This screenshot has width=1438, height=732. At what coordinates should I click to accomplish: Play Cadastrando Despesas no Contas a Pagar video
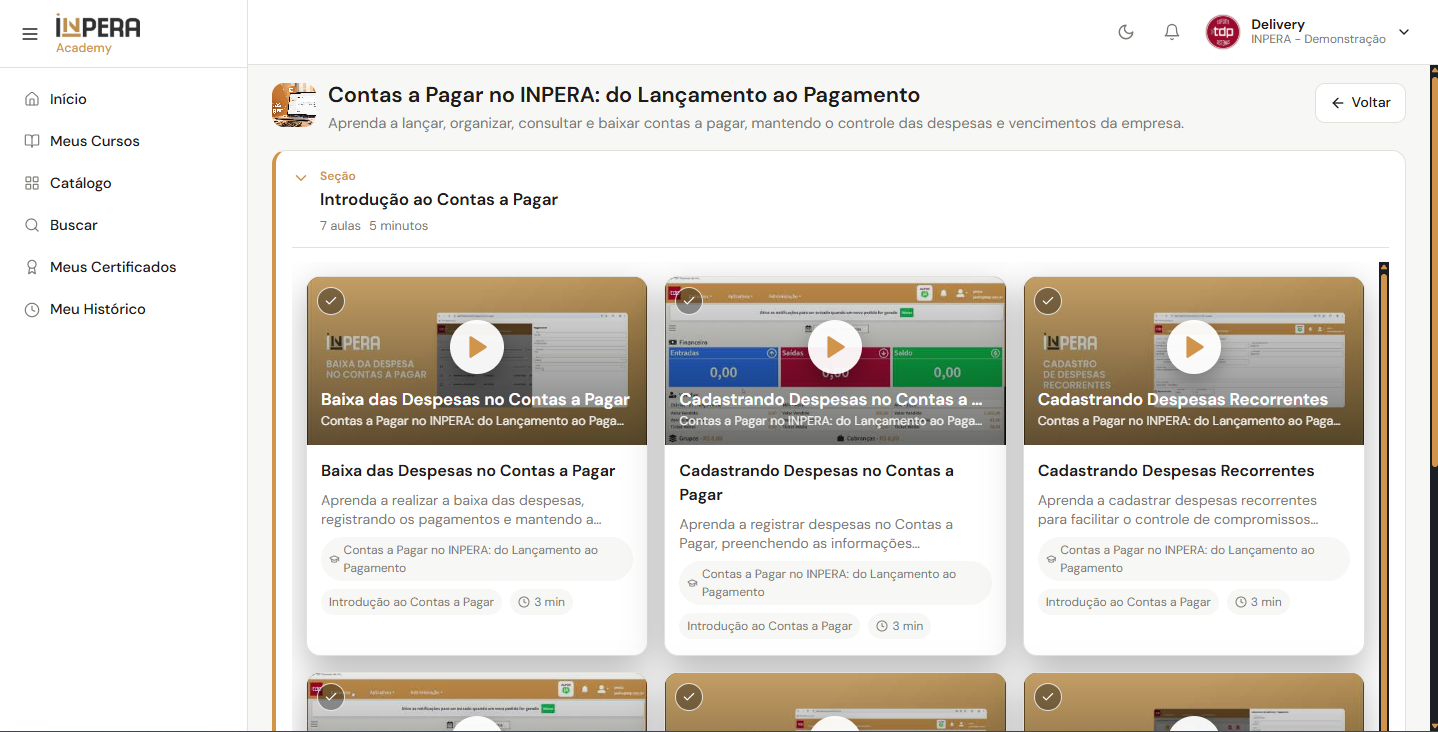[x=835, y=347]
